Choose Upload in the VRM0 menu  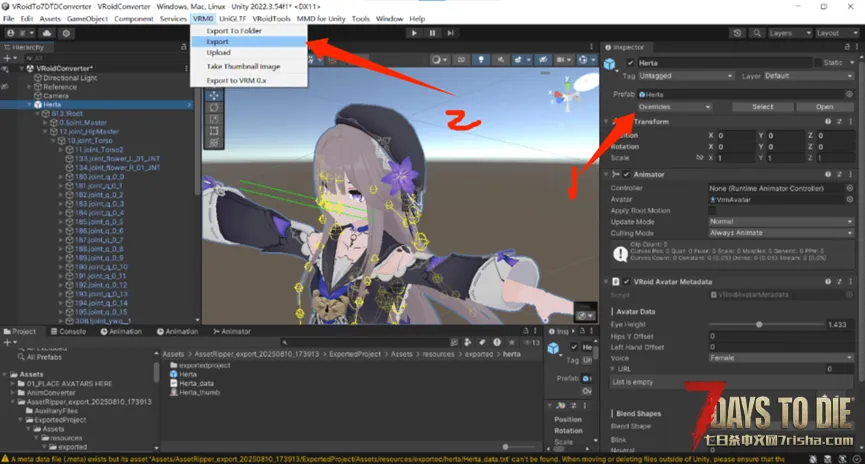coord(218,53)
